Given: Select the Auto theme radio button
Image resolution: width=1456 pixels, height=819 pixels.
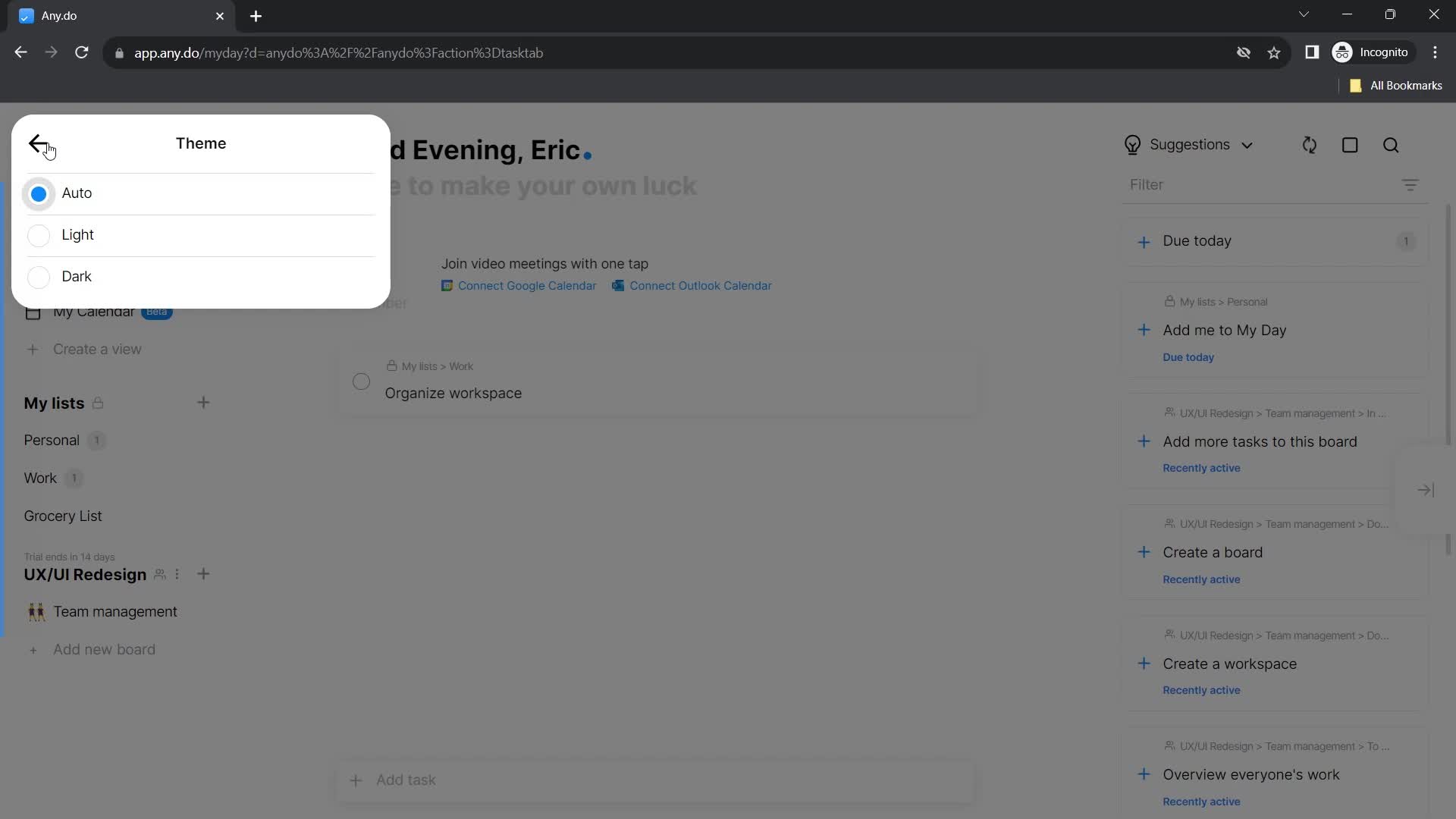Looking at the screenshot, I should 37,193.
